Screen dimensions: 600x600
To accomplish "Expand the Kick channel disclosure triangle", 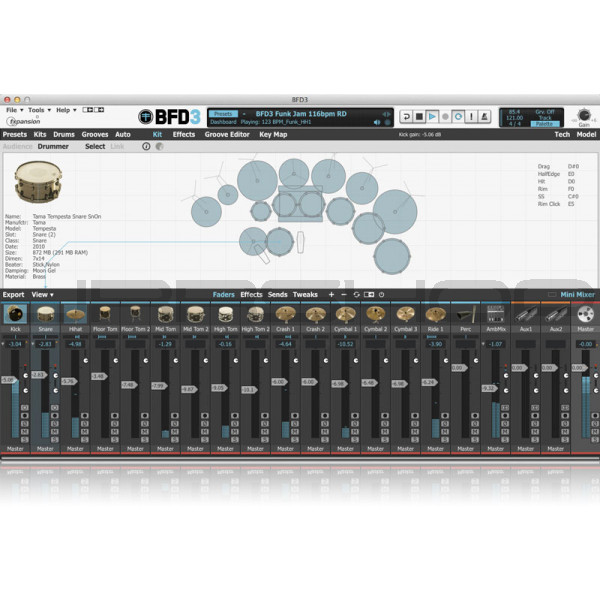I will pos(3,344).
